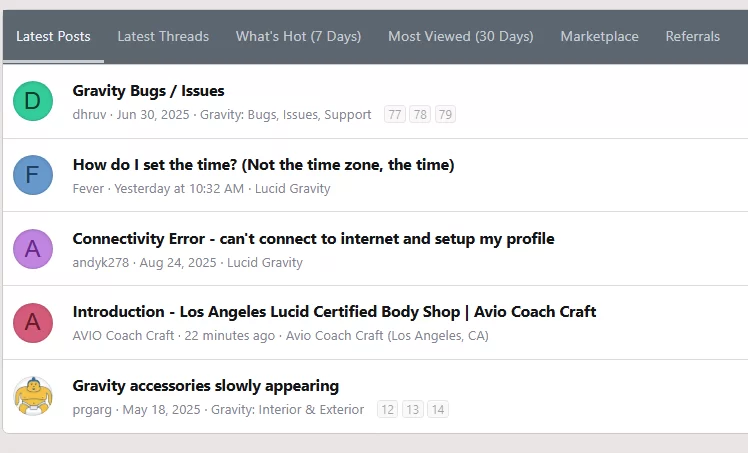Open andyk278's purple A avatar
The image size is (748, 453).
[33, 249]
